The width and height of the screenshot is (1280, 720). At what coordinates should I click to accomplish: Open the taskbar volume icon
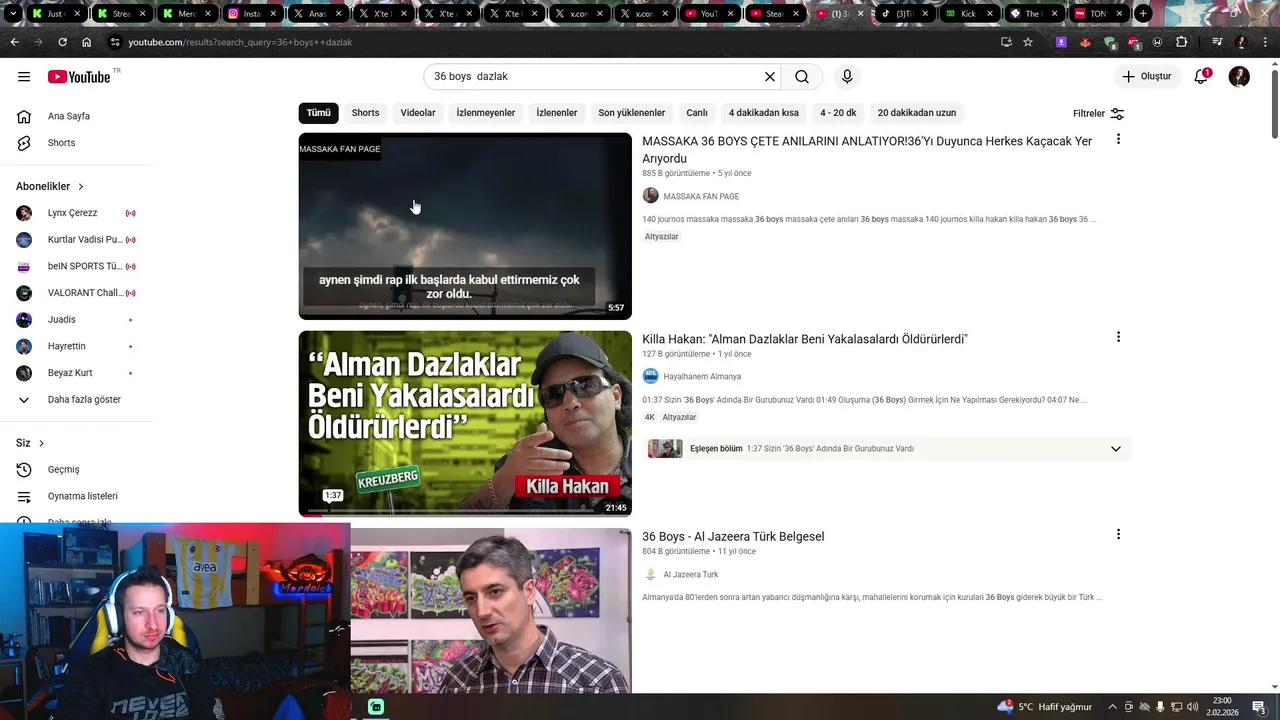(1193, 707)
